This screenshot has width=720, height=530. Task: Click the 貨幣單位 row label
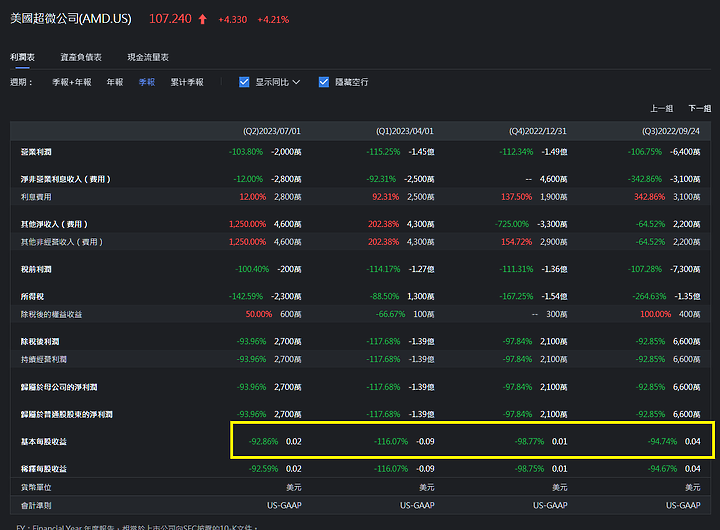36,487
